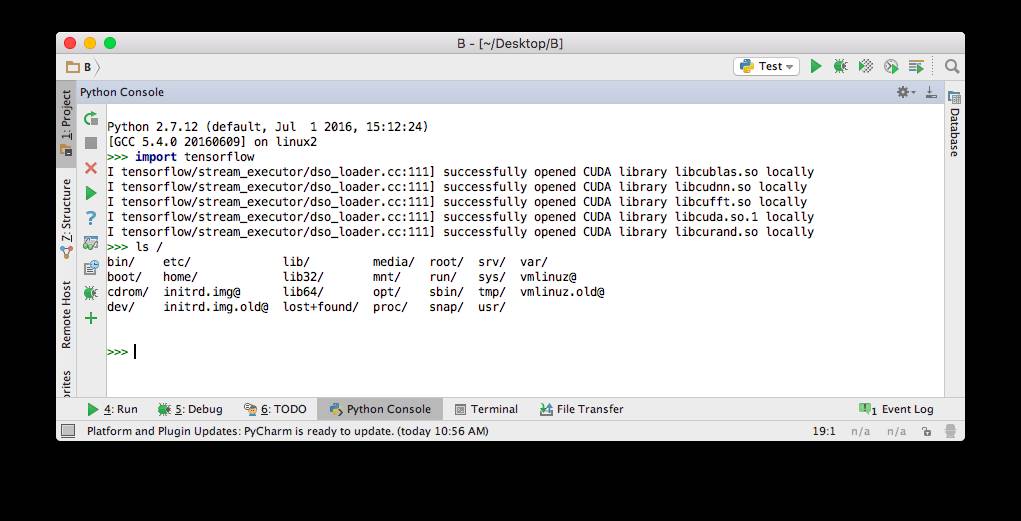1021x521 pixels.
Task: Run with concurrency diagram icon
Action: click(916, 66)
